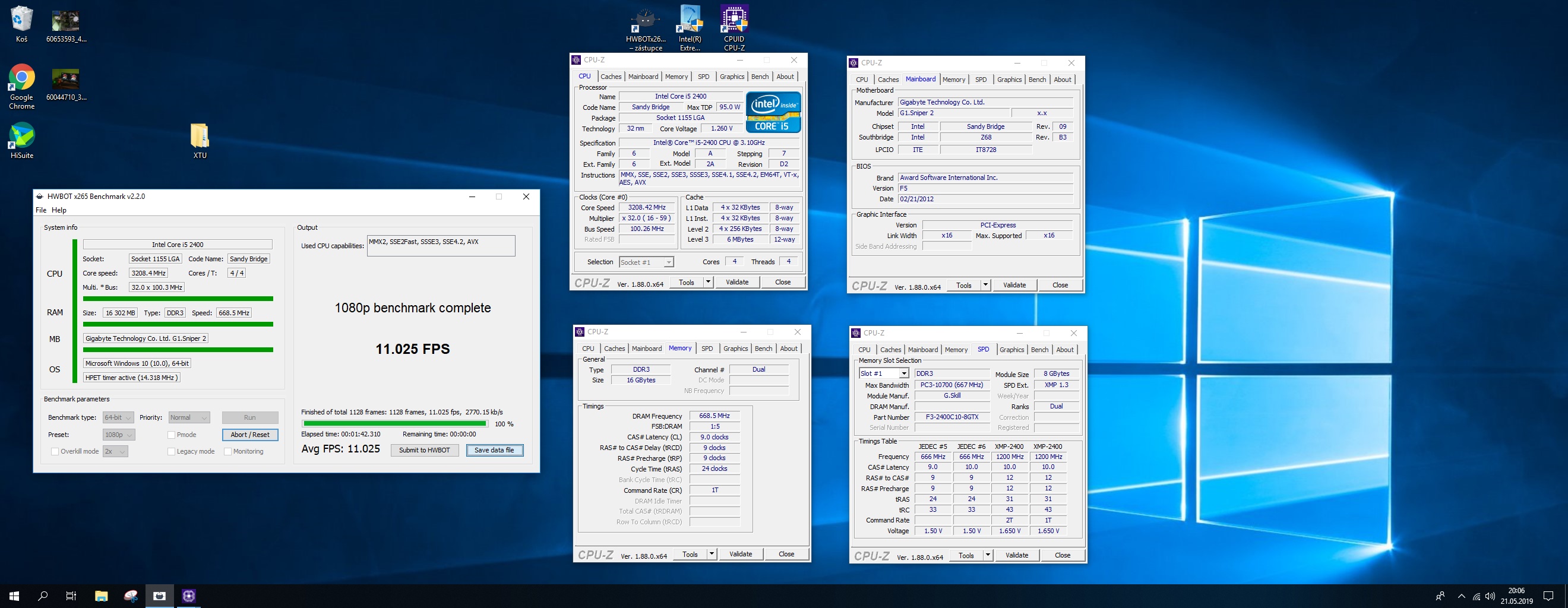Open File Explorer from the taskbar
The image size is (1568, 608).
[101, 596]
